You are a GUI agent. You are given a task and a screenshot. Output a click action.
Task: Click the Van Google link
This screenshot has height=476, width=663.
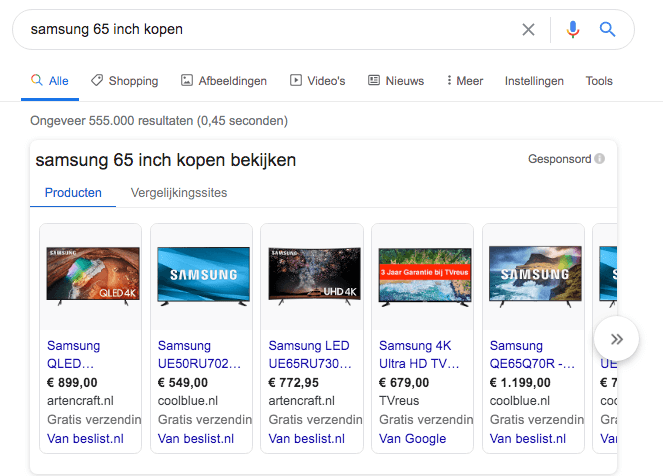412,438
